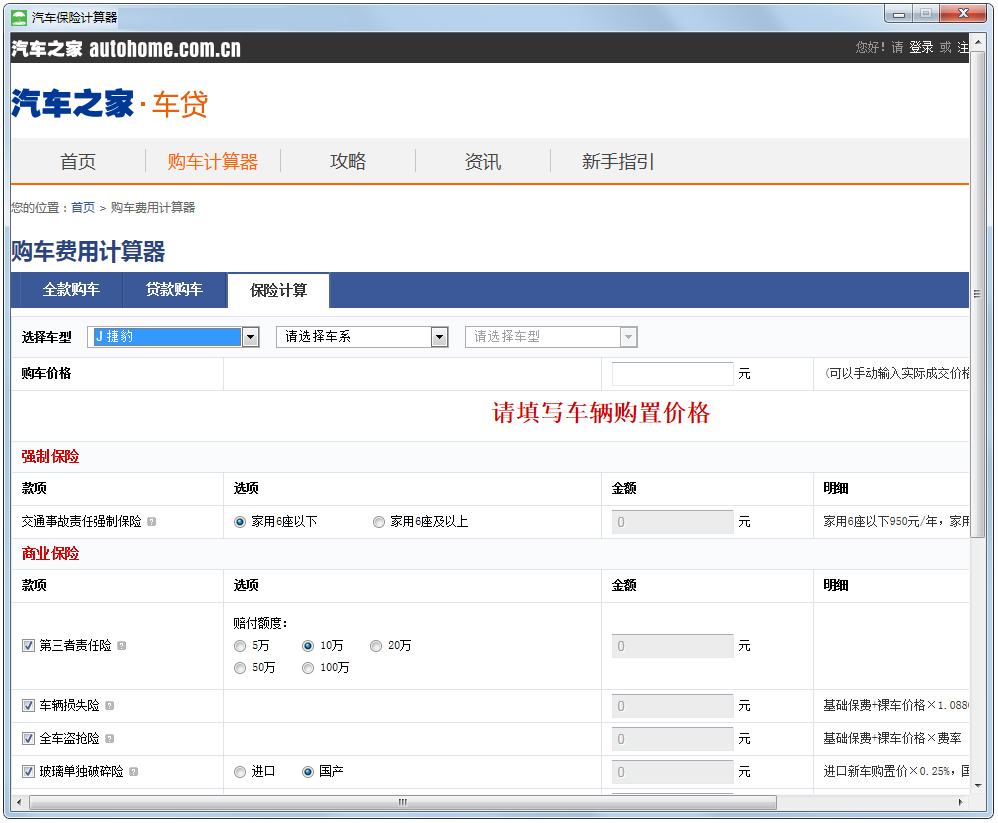Open the 首页 breadcrumb link
This screenshot has width=998, height=823.
click(83, 208)
